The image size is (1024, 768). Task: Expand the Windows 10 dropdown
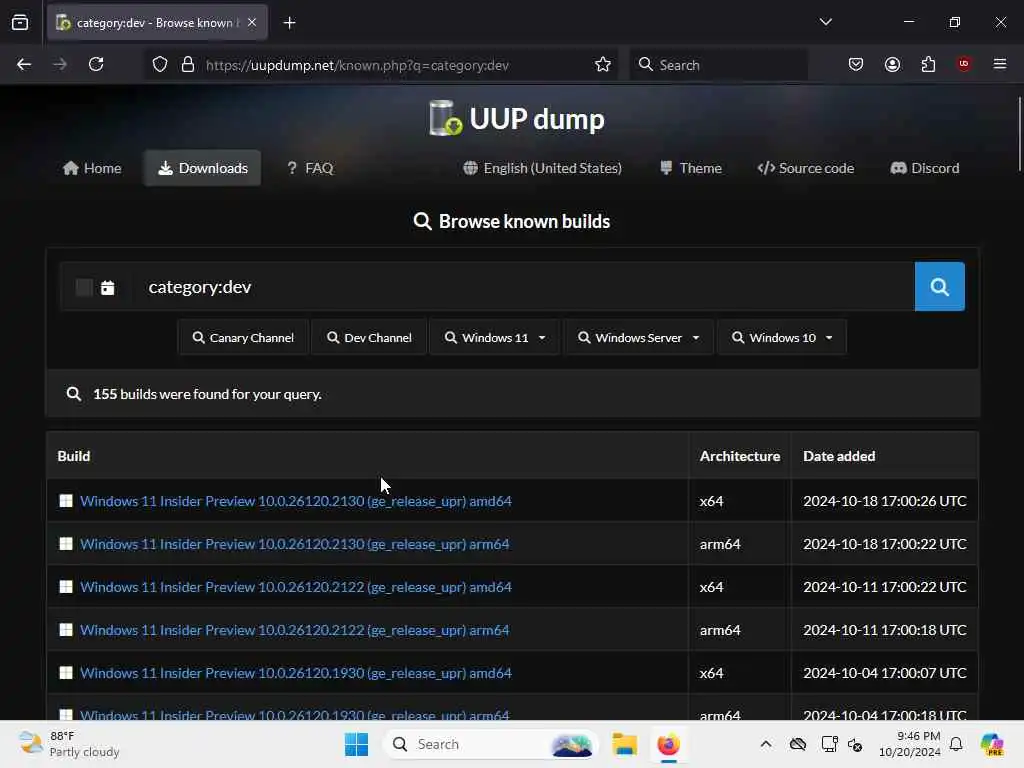tap(782, 338)
